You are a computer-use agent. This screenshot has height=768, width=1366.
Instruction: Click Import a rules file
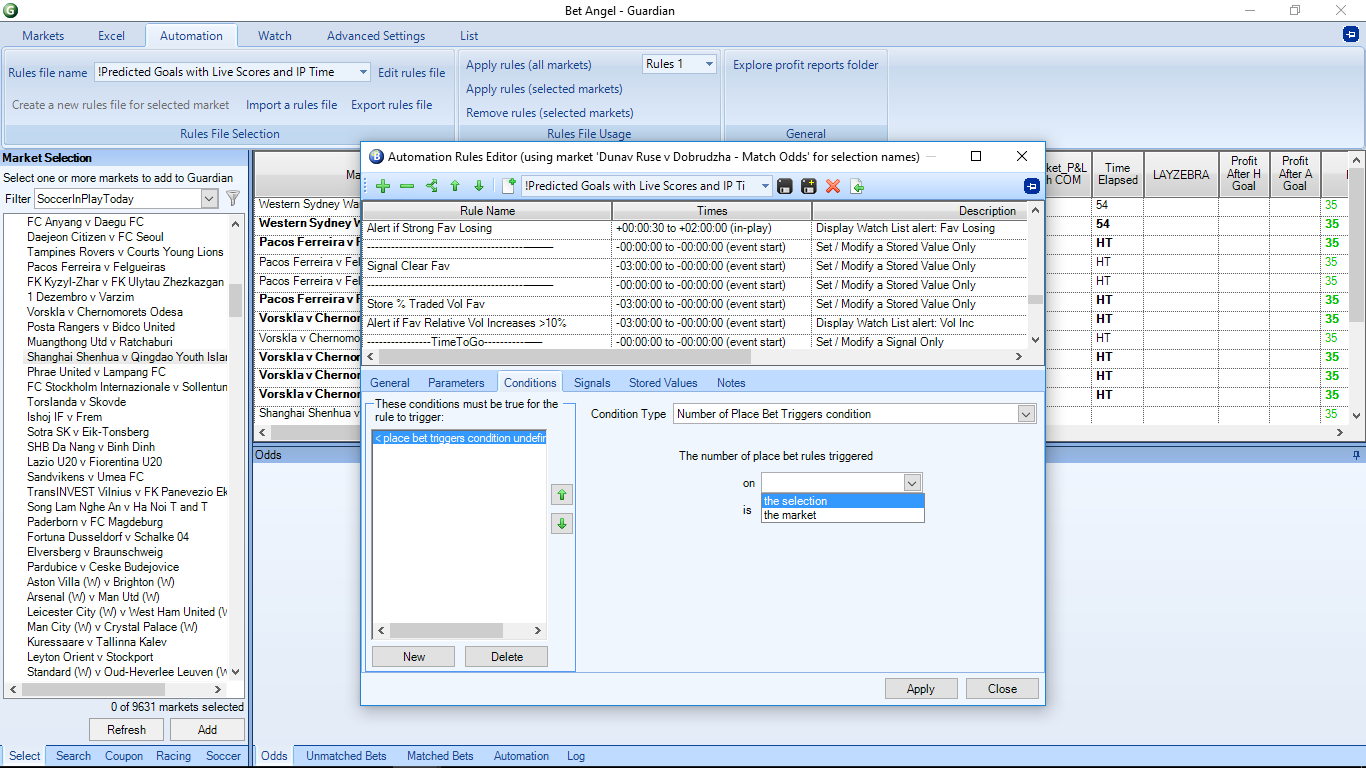(291, 105)
